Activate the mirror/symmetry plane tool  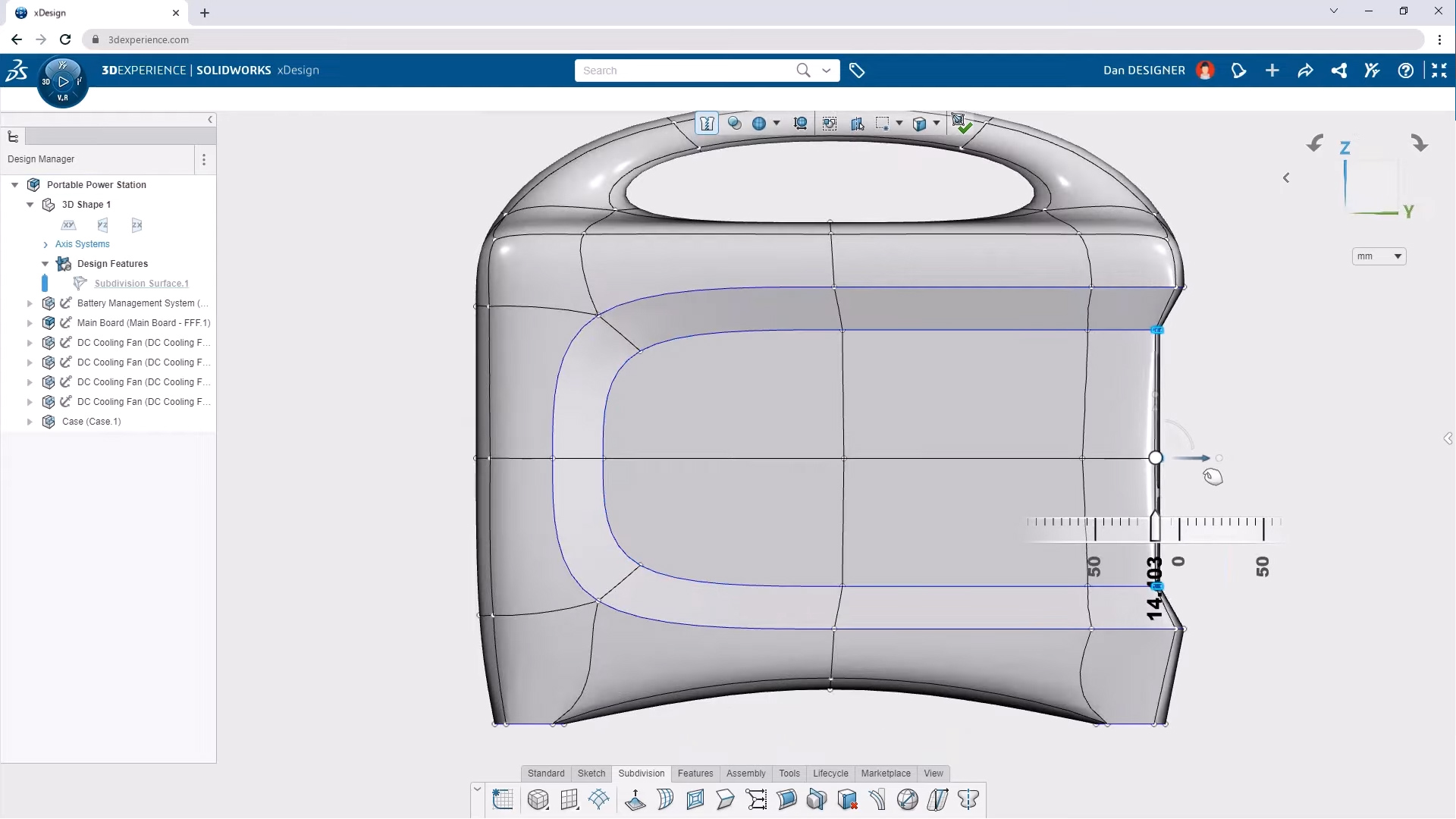tap(817, 800)
